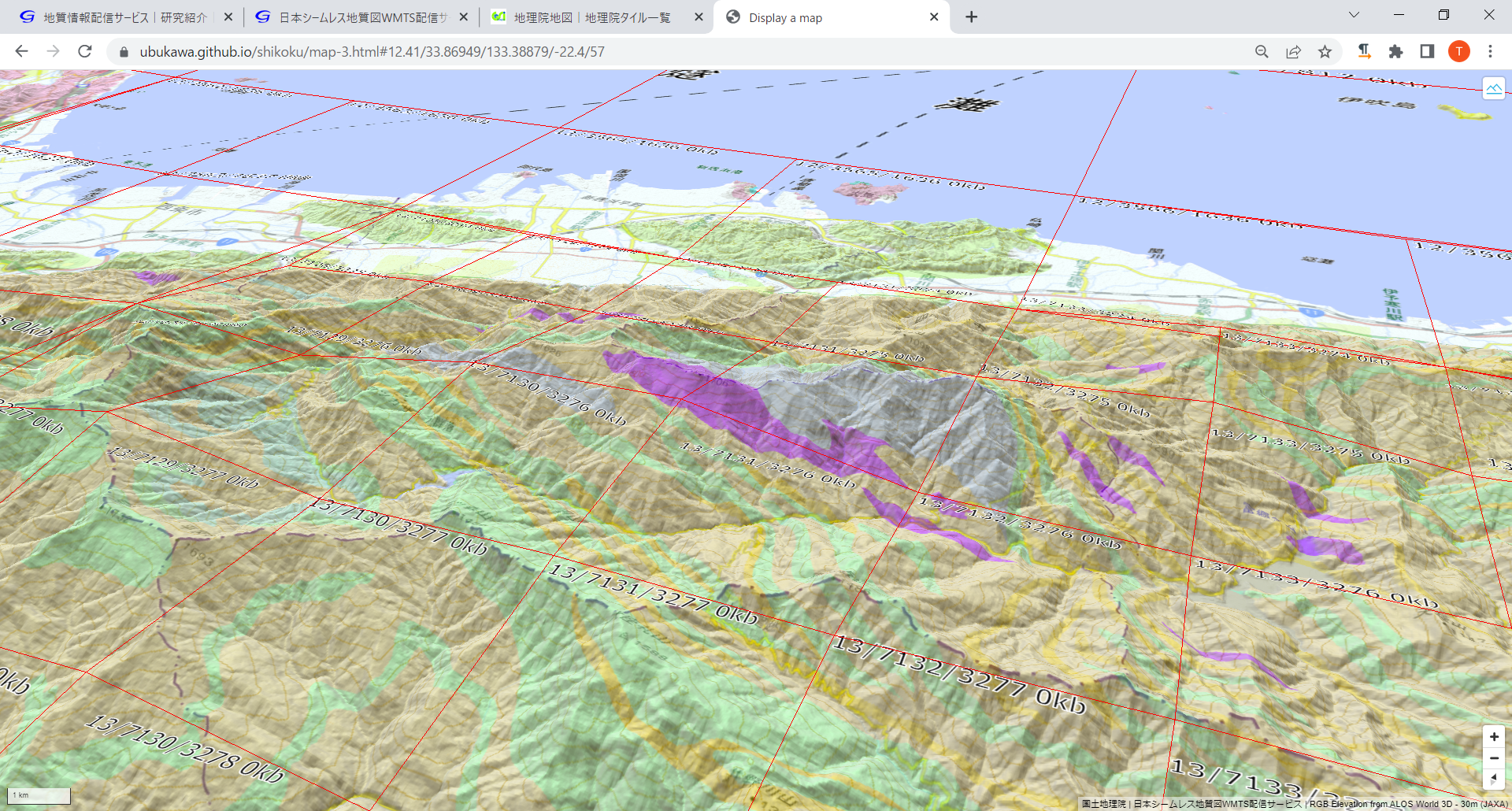Viewport: 1512px width, 811px height.
Task: Open the orange profile avatar T
Action: (x=1458, y=51)
